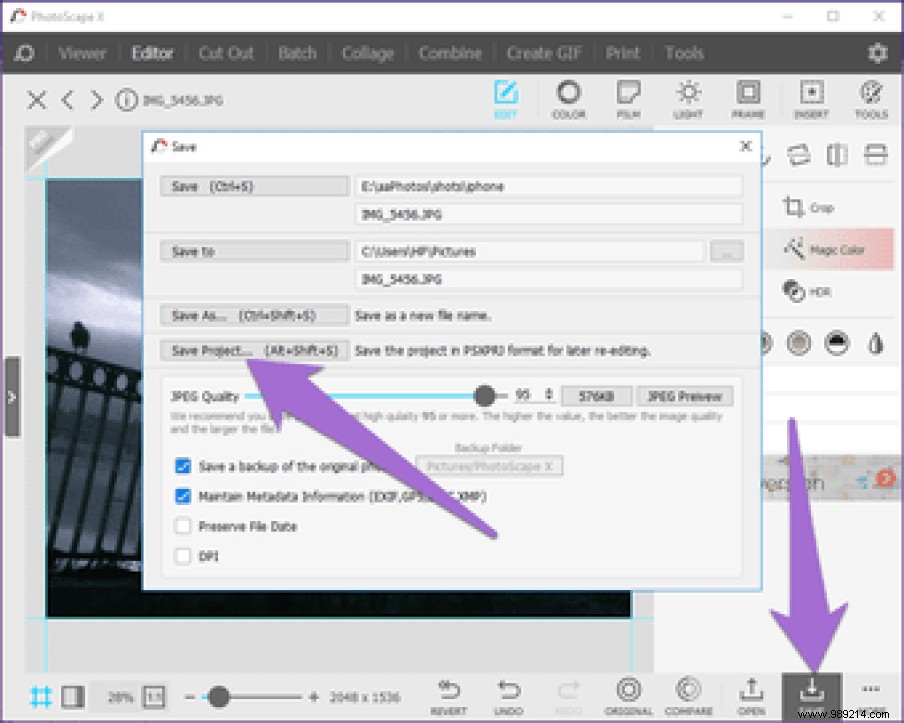The height and width of the screenshot is (723, 904).
Task: Open the Film effects panel
Action: tap(629, 100)
